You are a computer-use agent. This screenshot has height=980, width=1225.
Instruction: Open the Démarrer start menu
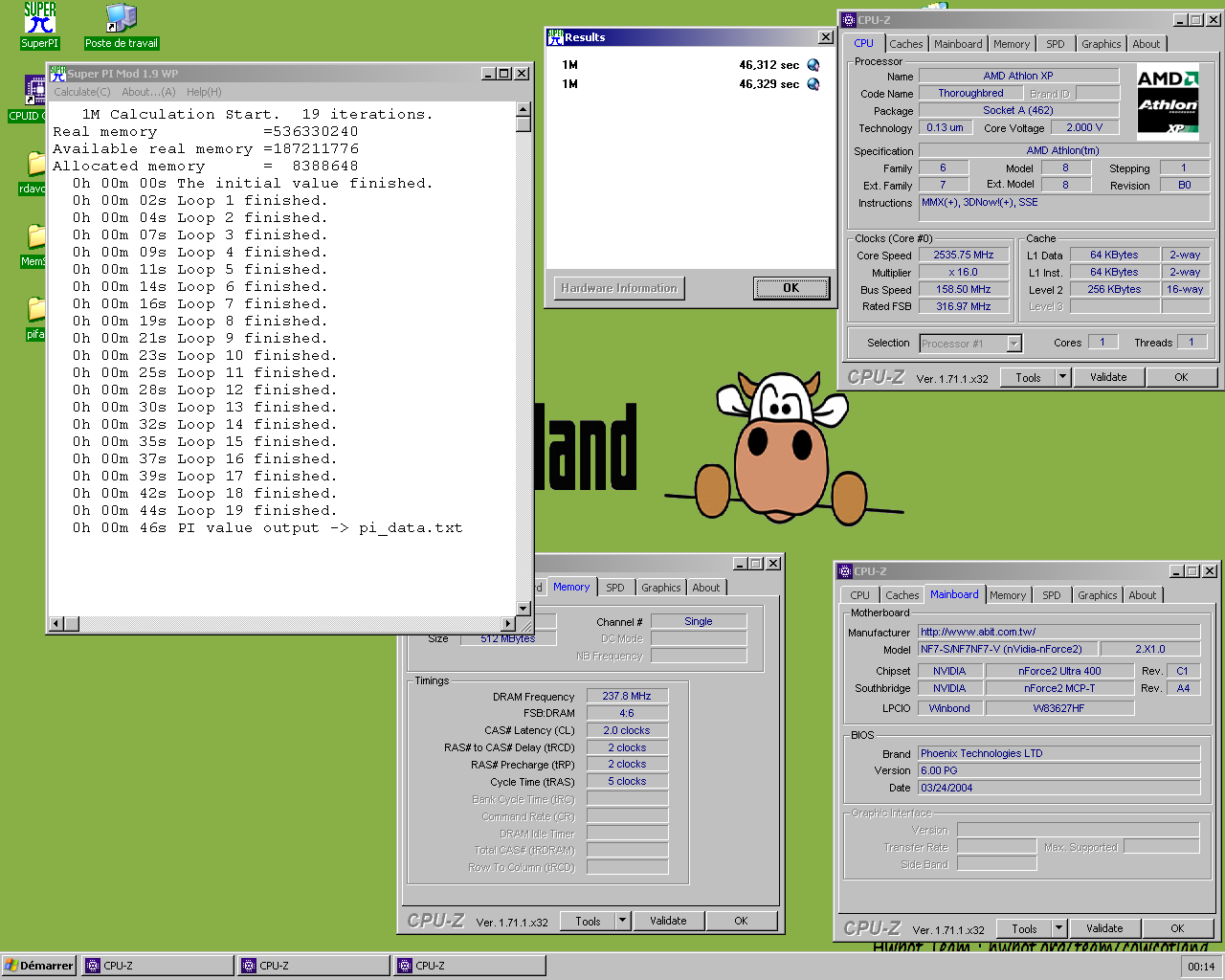pos(39,966)
